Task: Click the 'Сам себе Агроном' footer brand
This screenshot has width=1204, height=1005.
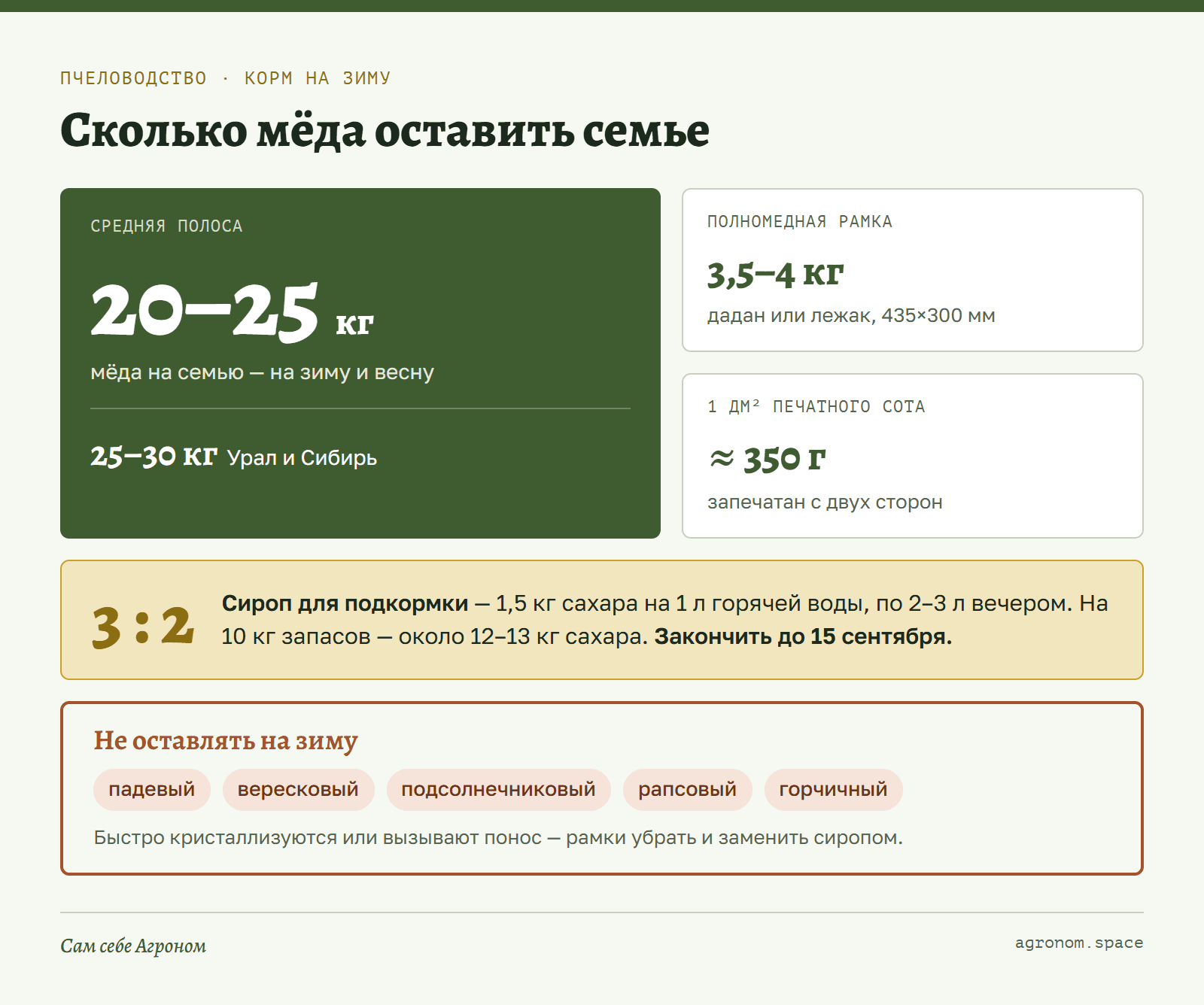Action: [x=133, y=946]
